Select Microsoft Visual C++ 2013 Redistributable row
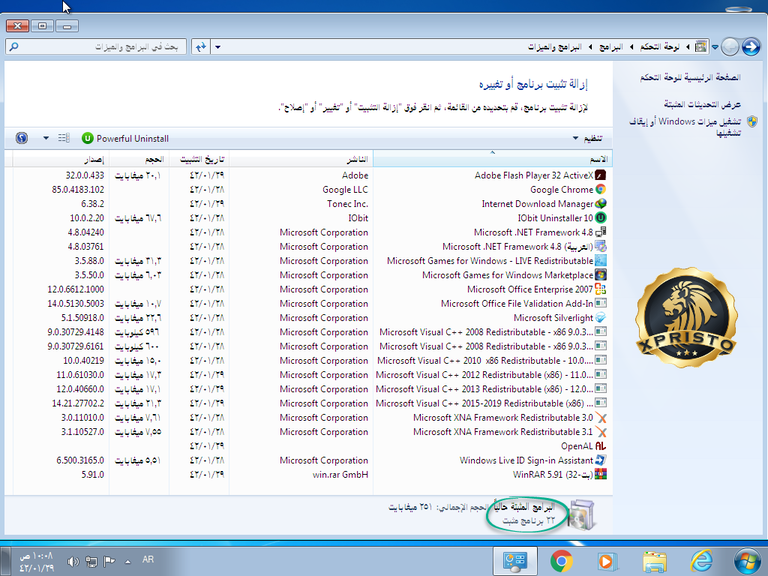Image resolution: width=768 pixels, height=576 pixels. click(x=310, y=389)
